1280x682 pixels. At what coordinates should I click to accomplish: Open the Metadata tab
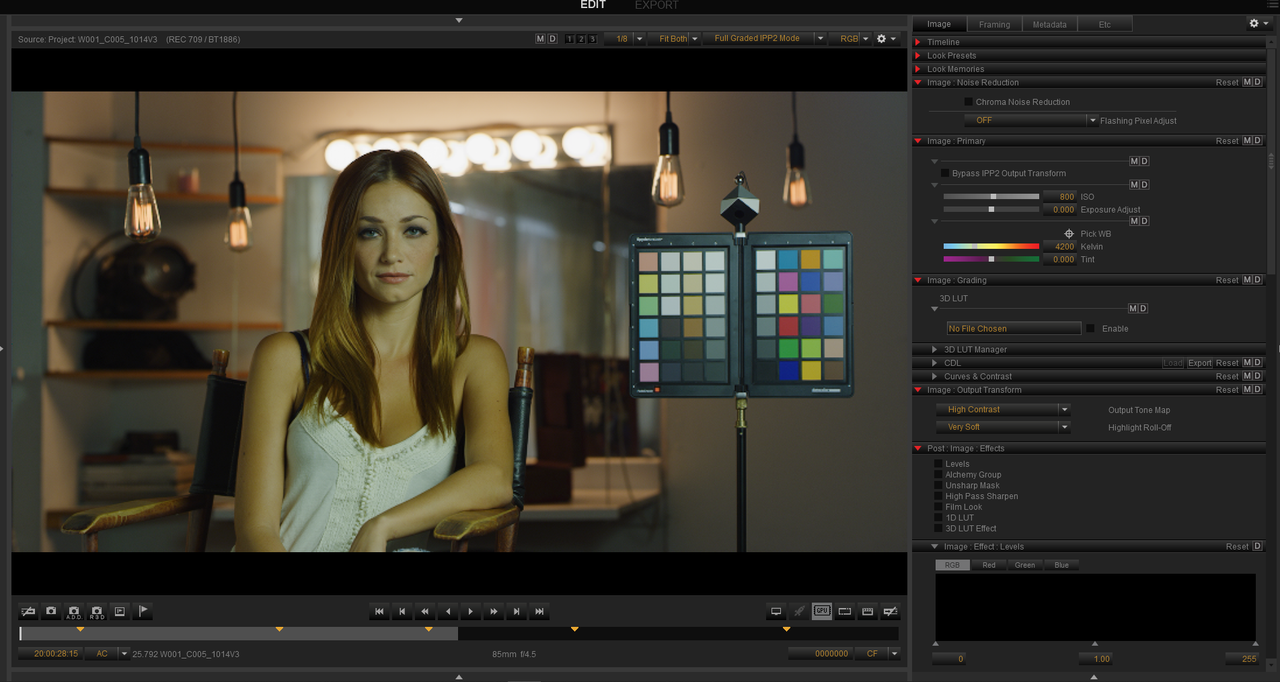coord(1049,24)
